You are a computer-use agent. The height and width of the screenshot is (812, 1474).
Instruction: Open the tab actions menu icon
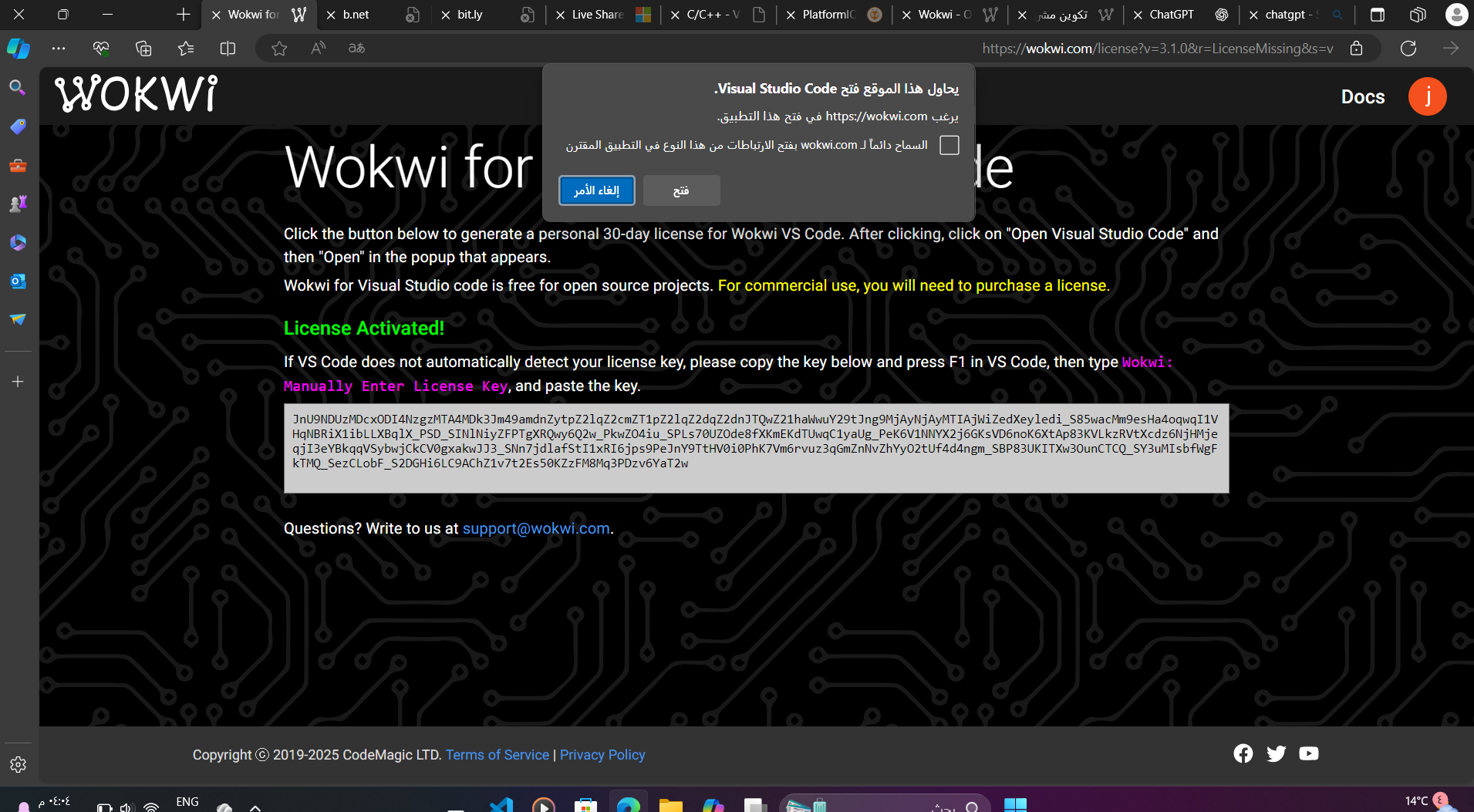click(x=1378, y=15)
